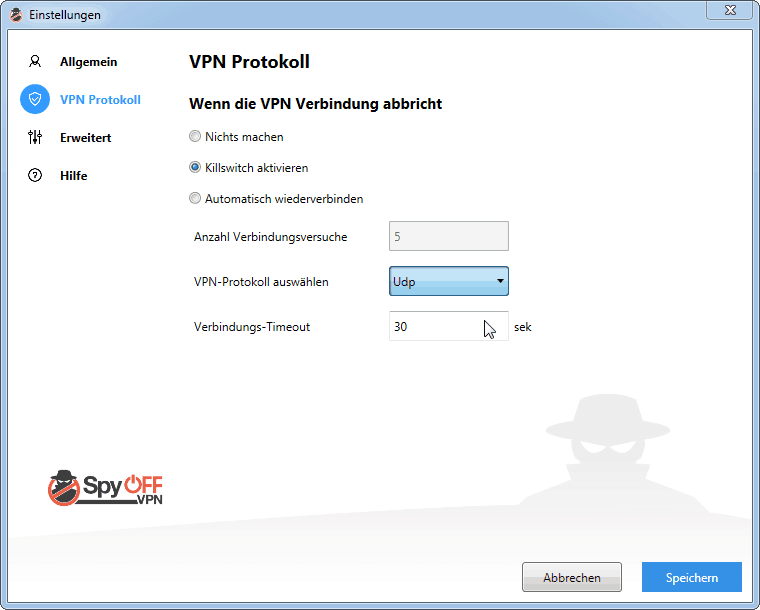Go to the Erweitert section
This screenshot has width=760, height=610.
click(x=85, y=138)
